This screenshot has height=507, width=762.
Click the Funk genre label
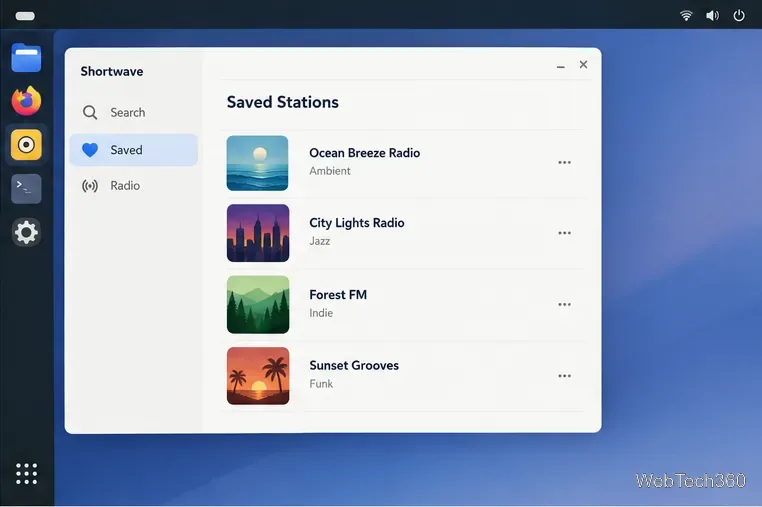321,384
